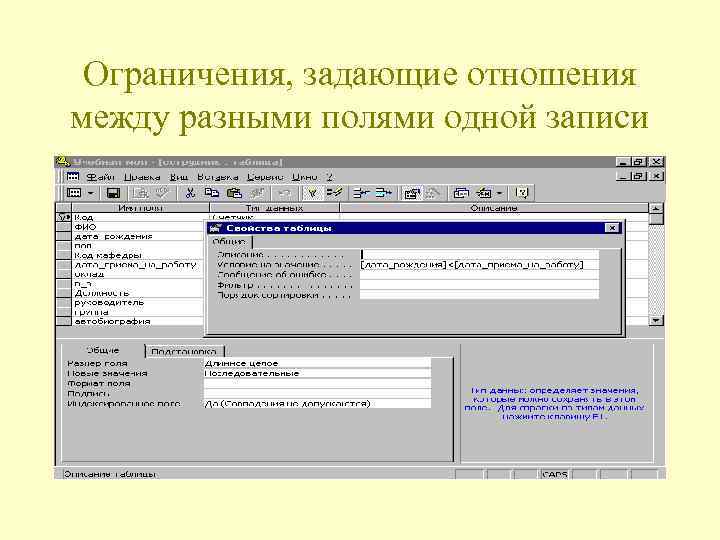Screen dimensions: 720x540
Task: Open the Indexes toolbar icon
Action: [x=334, y=193]
